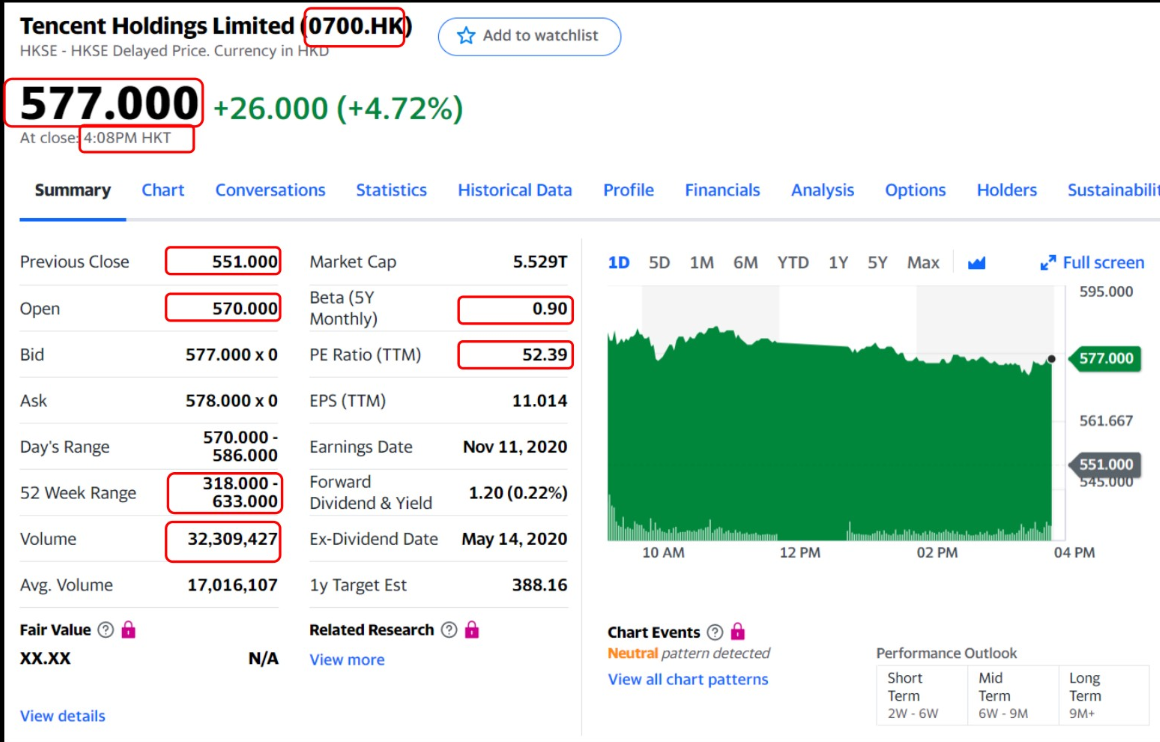Click the green 577.000 chart price label
1160x742 pixels.
1105,359
